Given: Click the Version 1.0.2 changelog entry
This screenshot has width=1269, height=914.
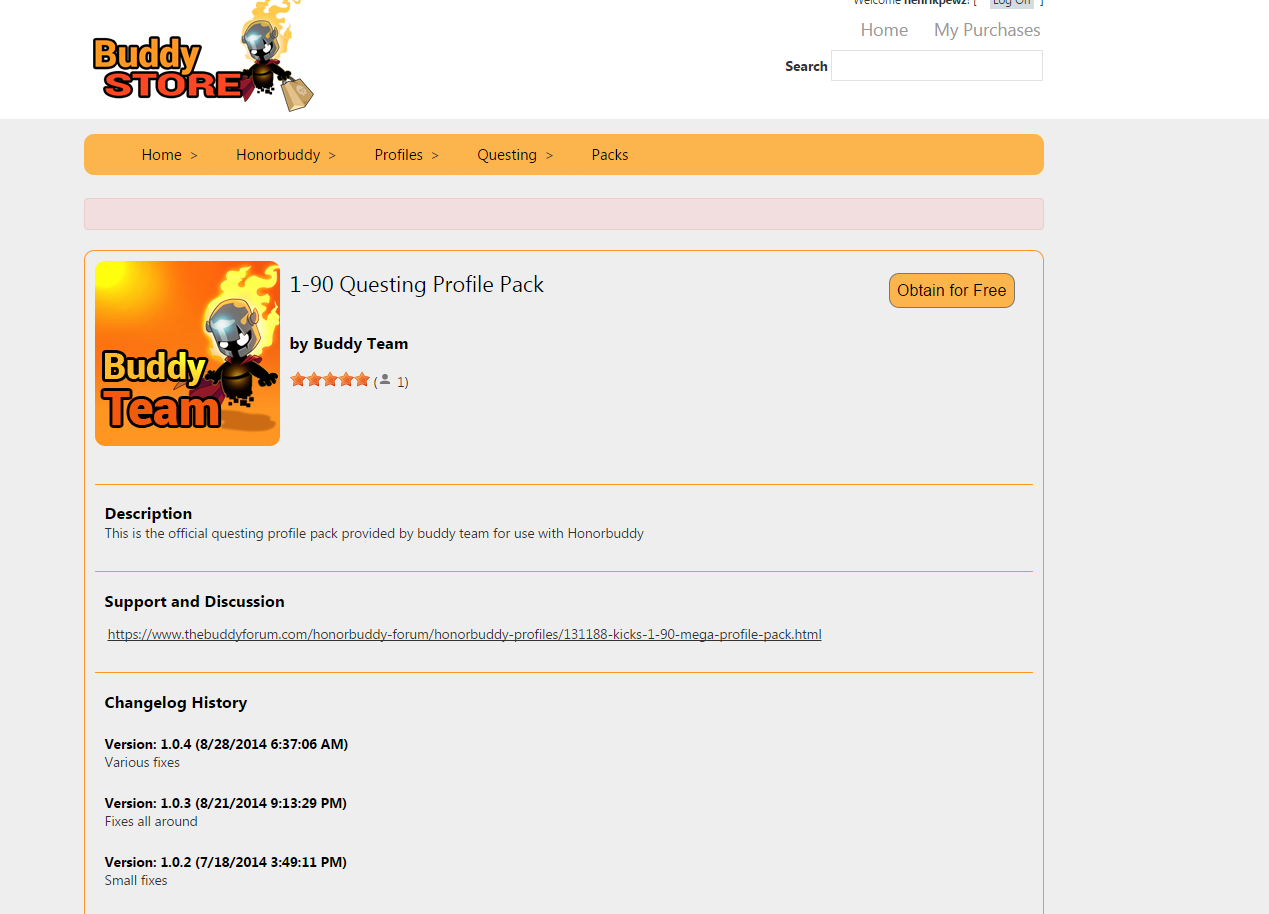Looking at the screenshot, I should tap(226, 862).
